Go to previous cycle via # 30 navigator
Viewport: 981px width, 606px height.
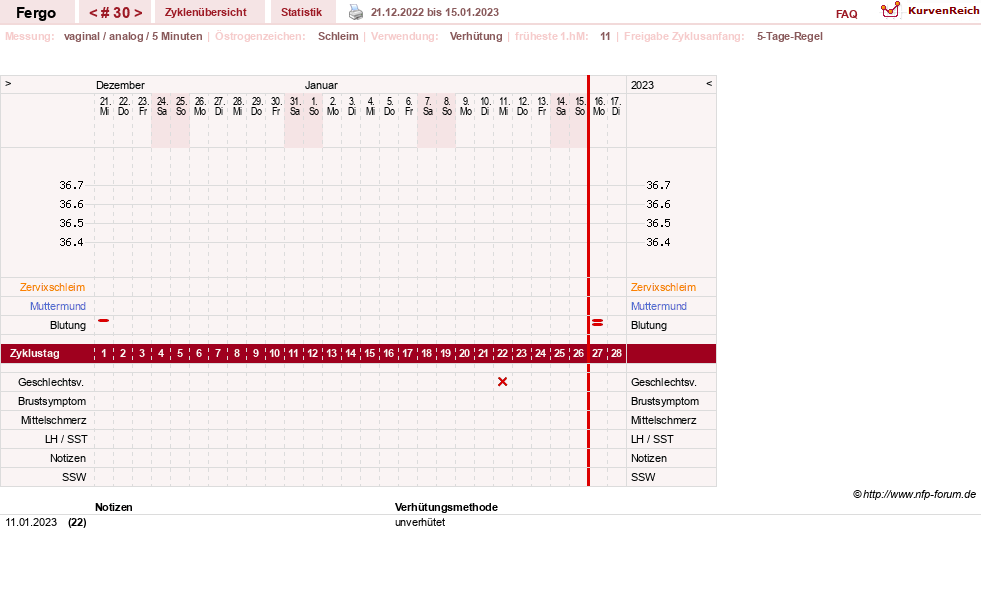coord(93,13)
